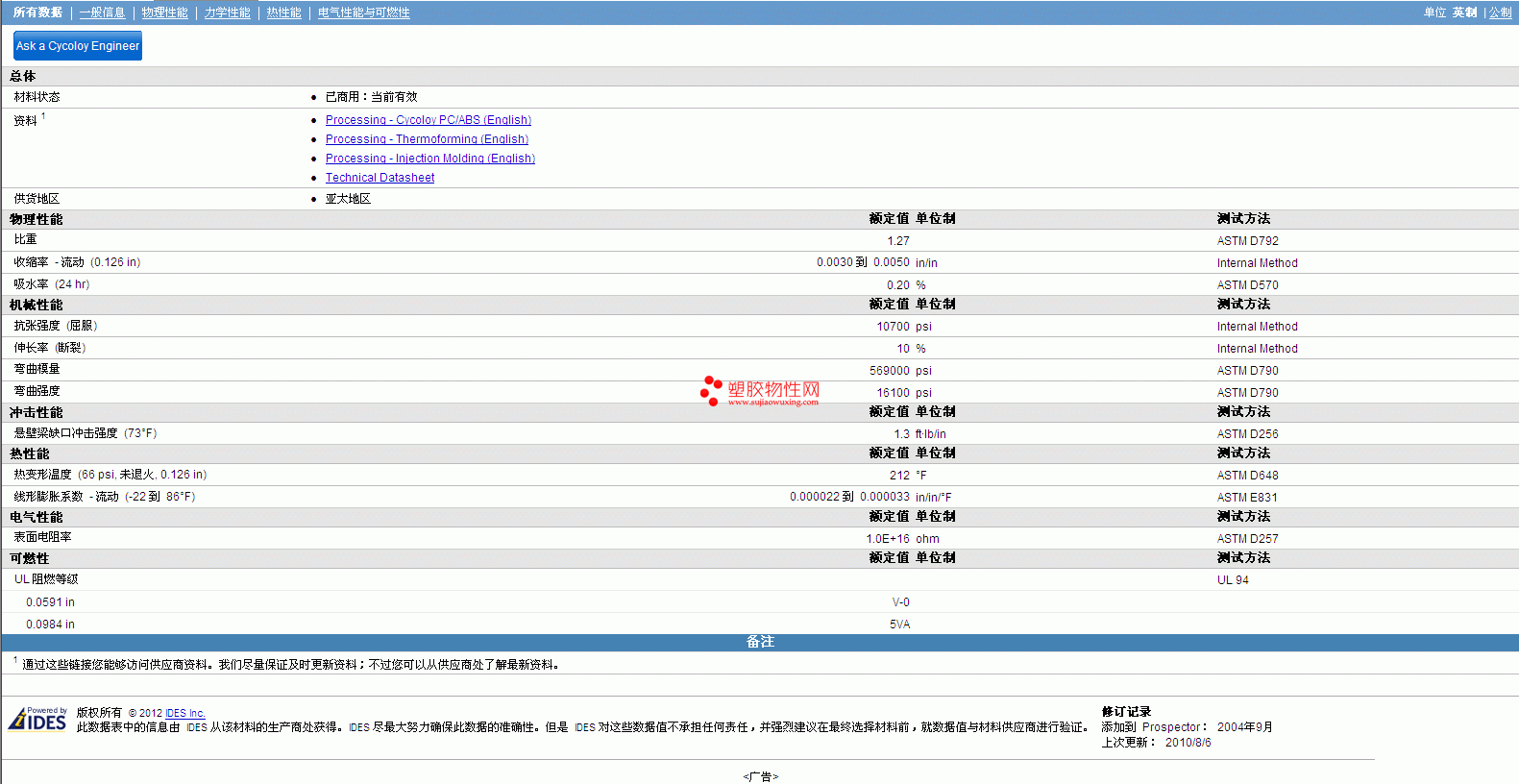Click ASTM D648 test method
The image size is (1519, 784).
(1247, 476)
